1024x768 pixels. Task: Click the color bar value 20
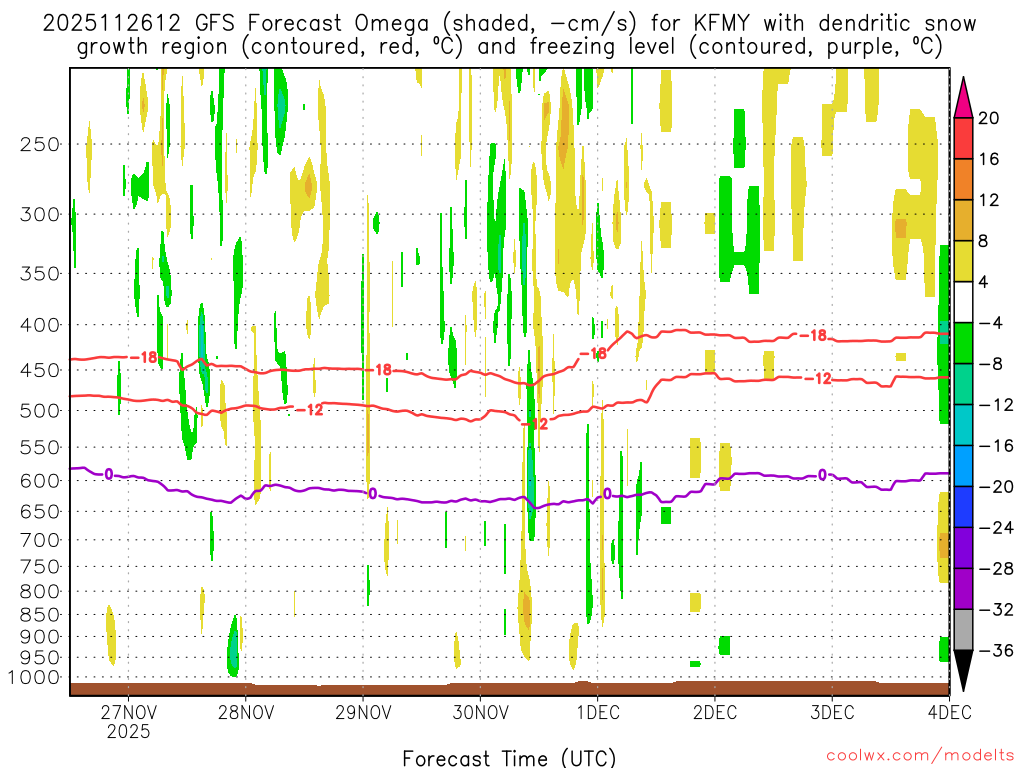pyautogui.click(x=989, y=118)
